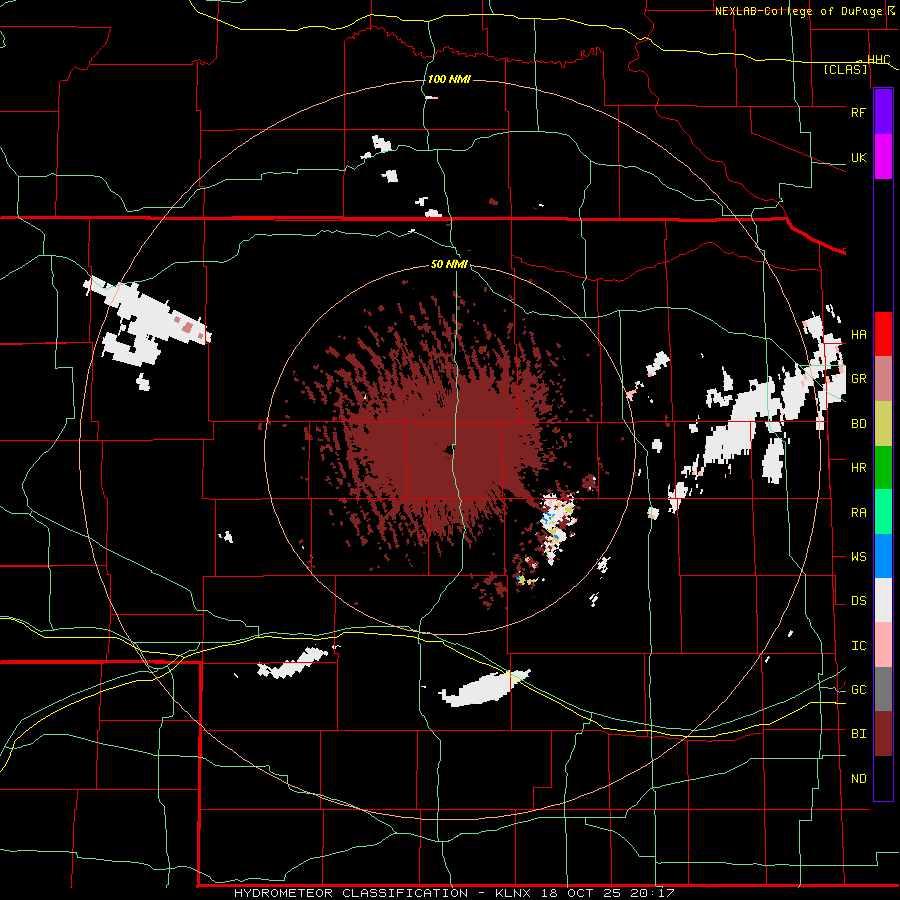Select the red HA legend swatch
900x900 pixels.
click(883, 334)
